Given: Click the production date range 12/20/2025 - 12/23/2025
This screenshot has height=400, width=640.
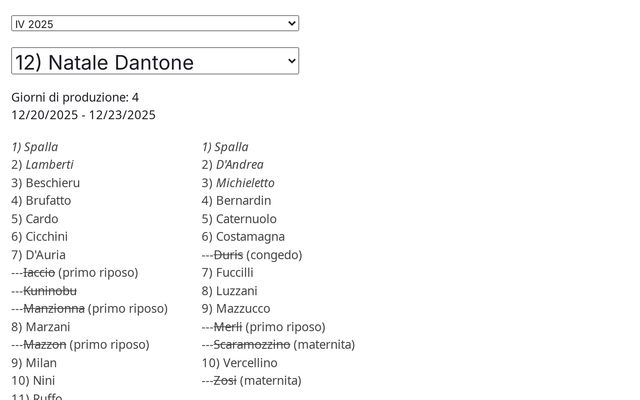Looking at the screenshot, I should coord(83,115).
